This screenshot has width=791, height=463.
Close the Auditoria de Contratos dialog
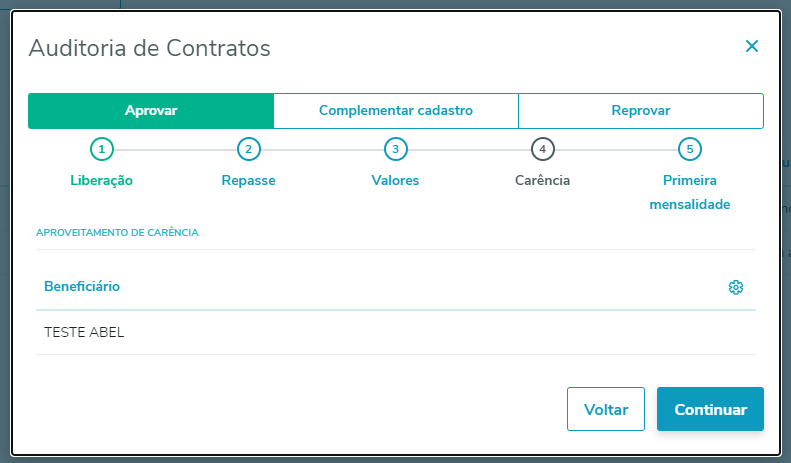[752, 46]
